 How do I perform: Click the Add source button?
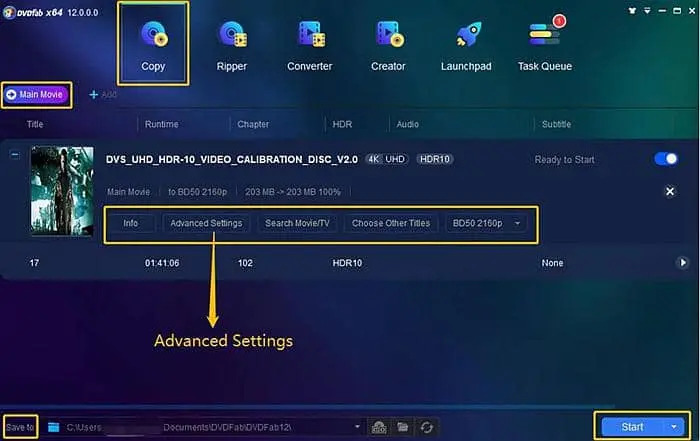click(103, 95)
